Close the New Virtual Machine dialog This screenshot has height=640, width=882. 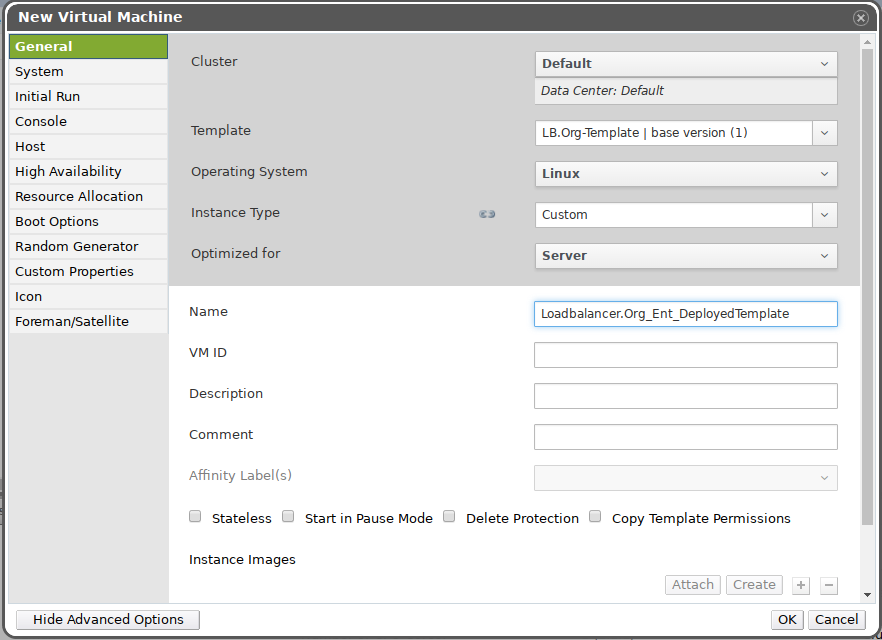[x=860, y=18]
